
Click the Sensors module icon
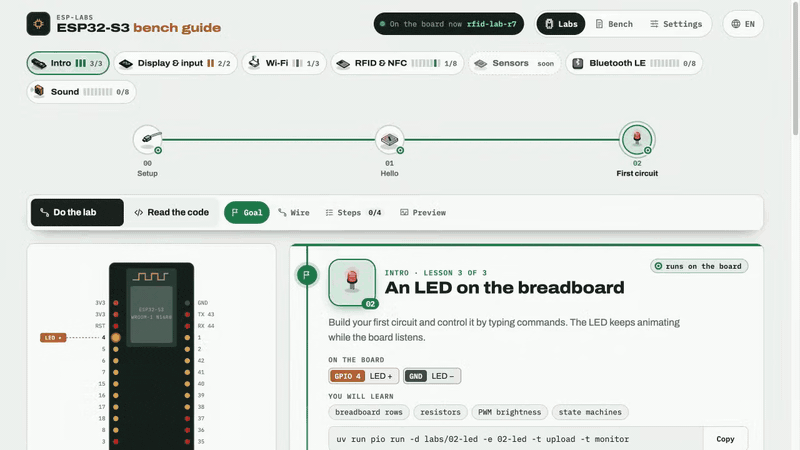coord(481,63)
